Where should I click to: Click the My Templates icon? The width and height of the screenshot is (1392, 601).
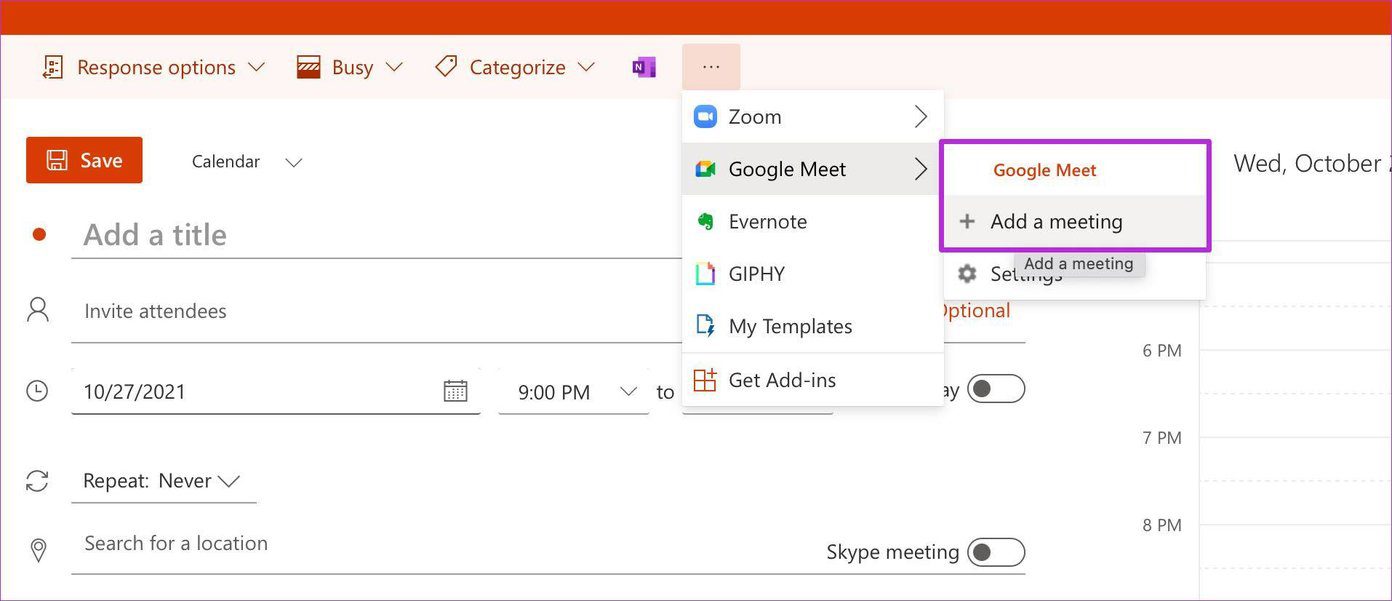point(706,326)
